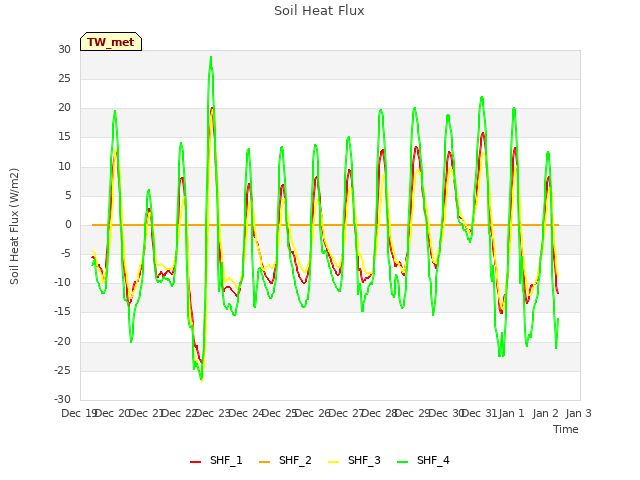Click the Jan 1 x-axis tick label
The height and width of the screenshot is (480, 640).
(x=511, y=413)
